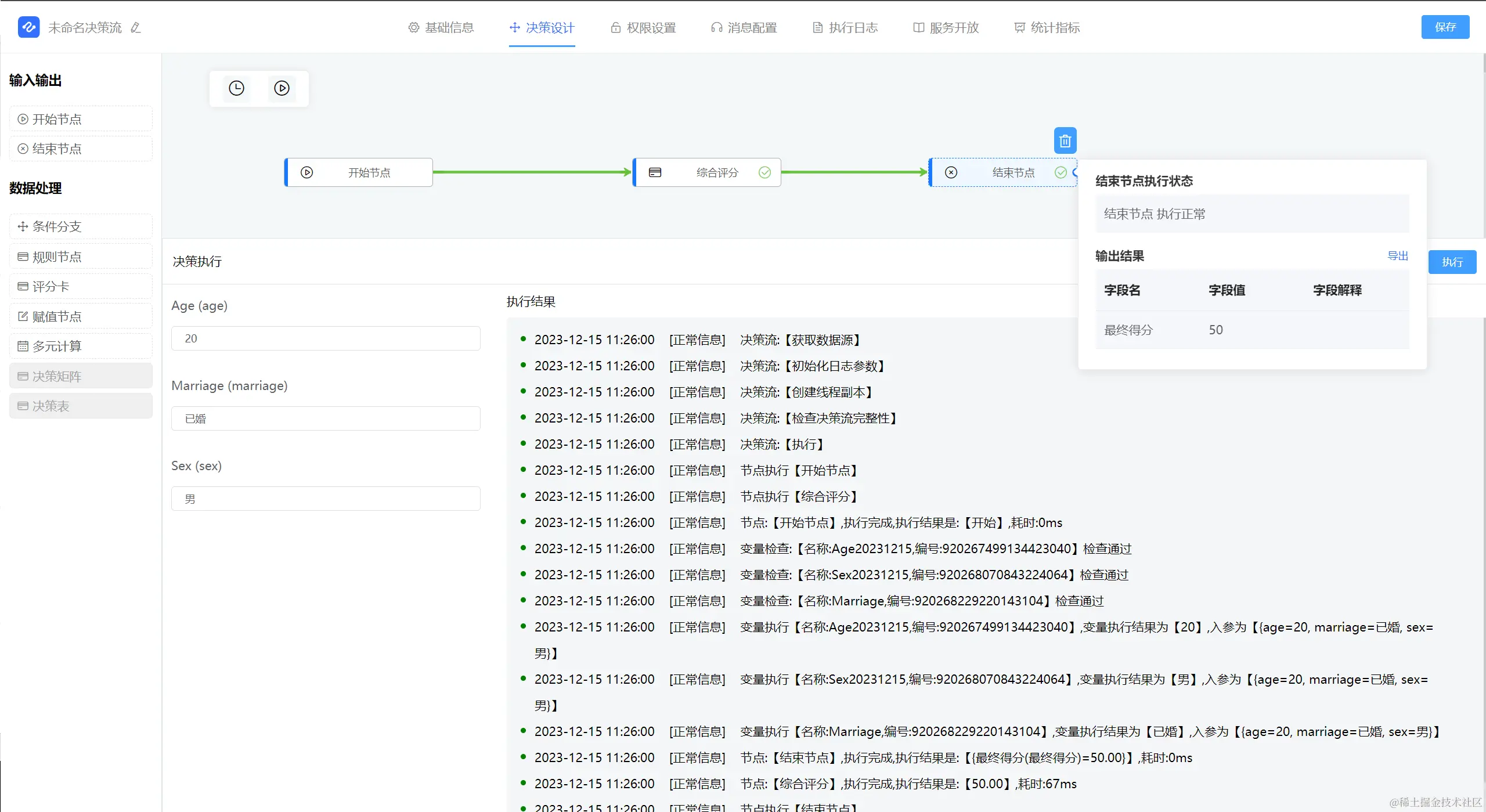Click the play run icon on canvas toolbar
The width and height of the screenshot is (1486, 812).
(x=282, y=88)
